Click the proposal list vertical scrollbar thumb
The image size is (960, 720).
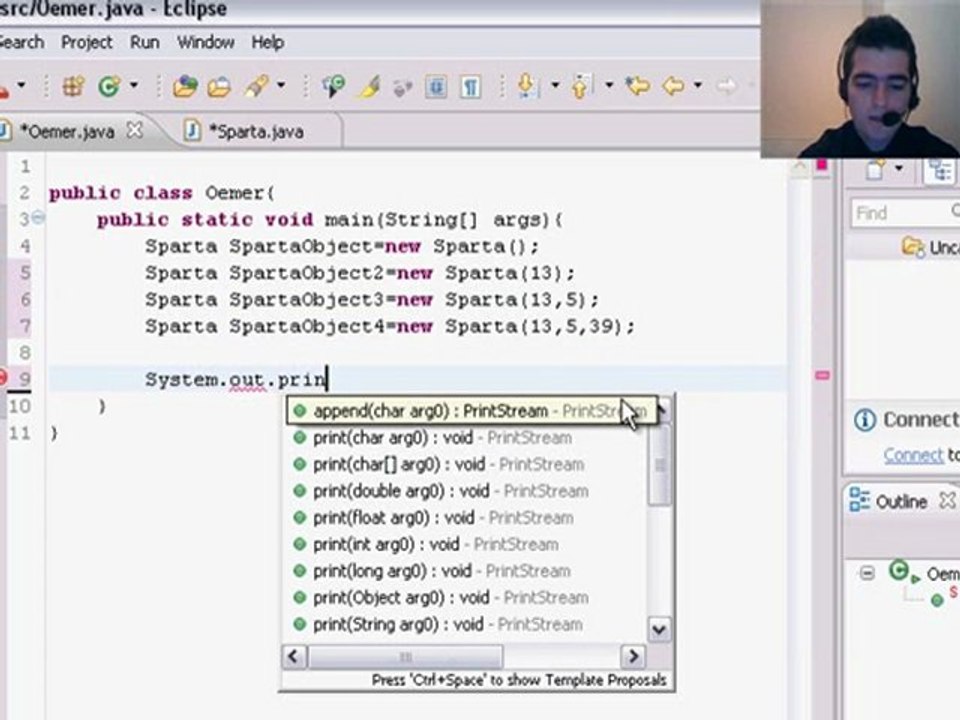pos(659,466)
